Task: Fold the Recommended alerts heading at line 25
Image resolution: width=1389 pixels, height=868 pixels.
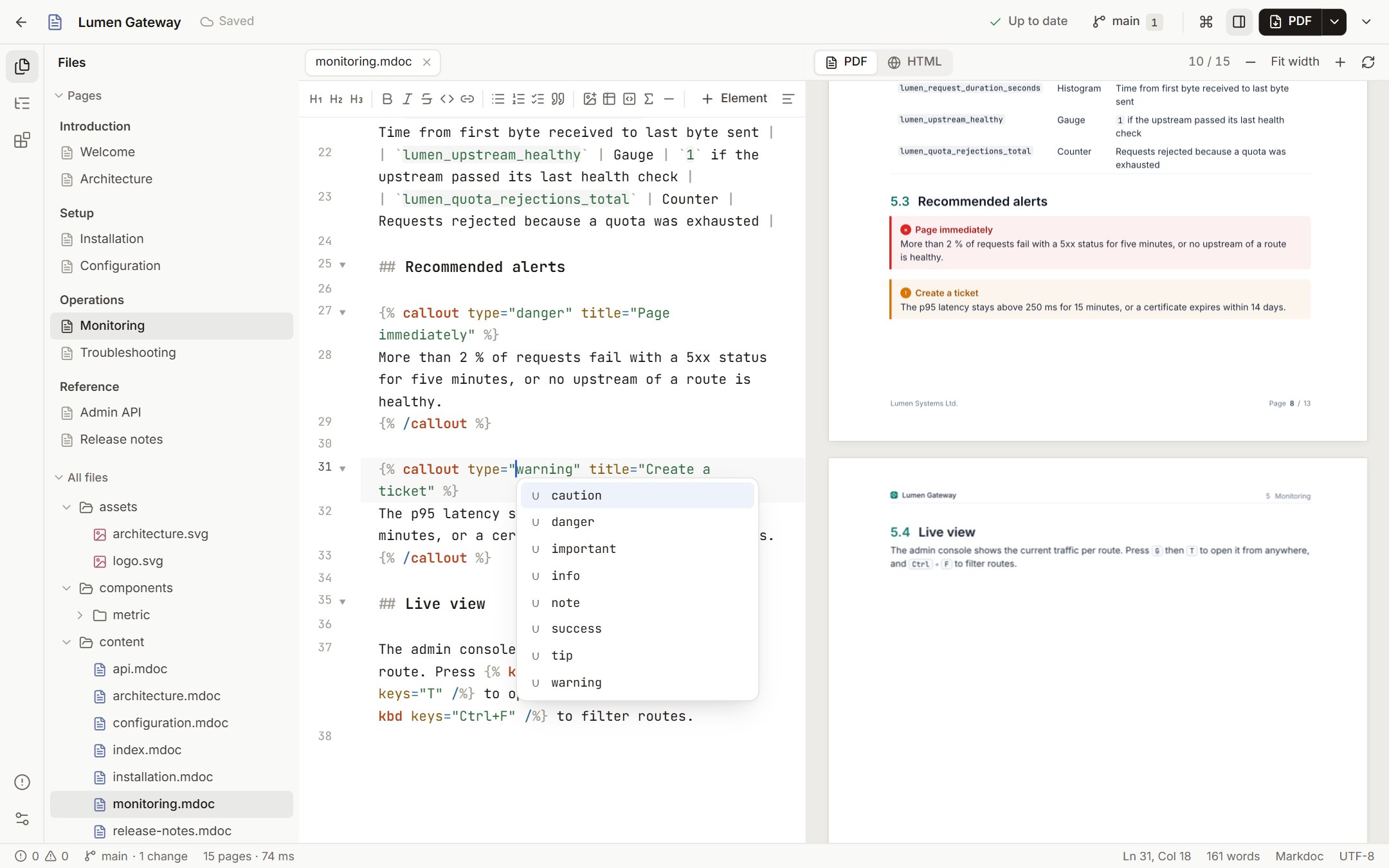Action: click(343, 265)
